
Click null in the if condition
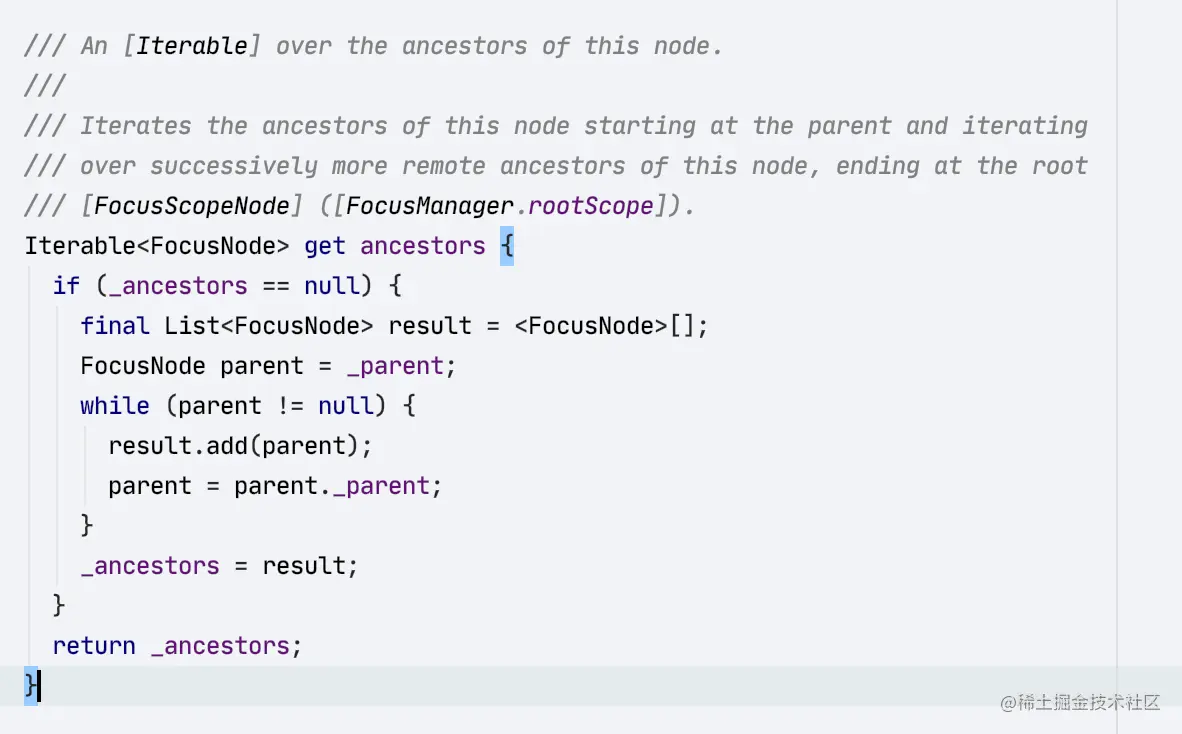pos(331,286)
